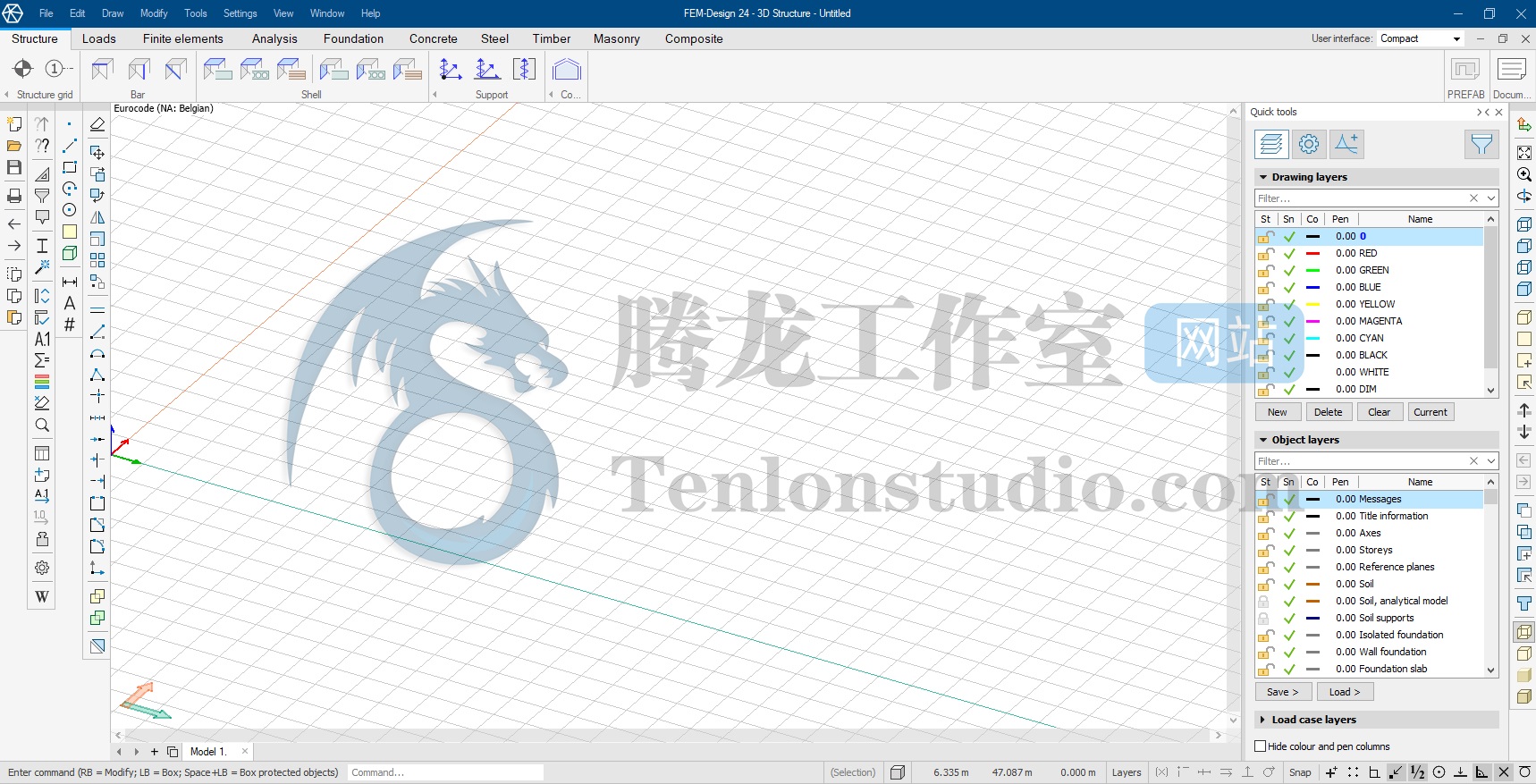Open the User interface Compact dropdown
Screen dimensions: 1536x784
(1456, 38)
